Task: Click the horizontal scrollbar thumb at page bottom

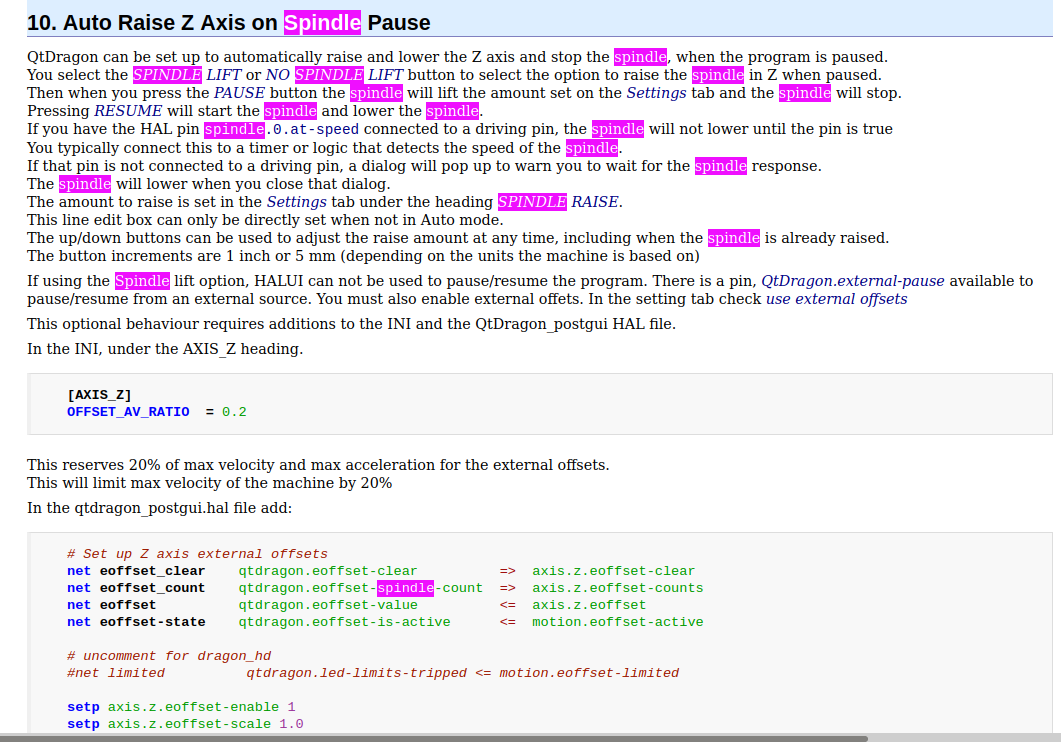Action: pos(433,738)
